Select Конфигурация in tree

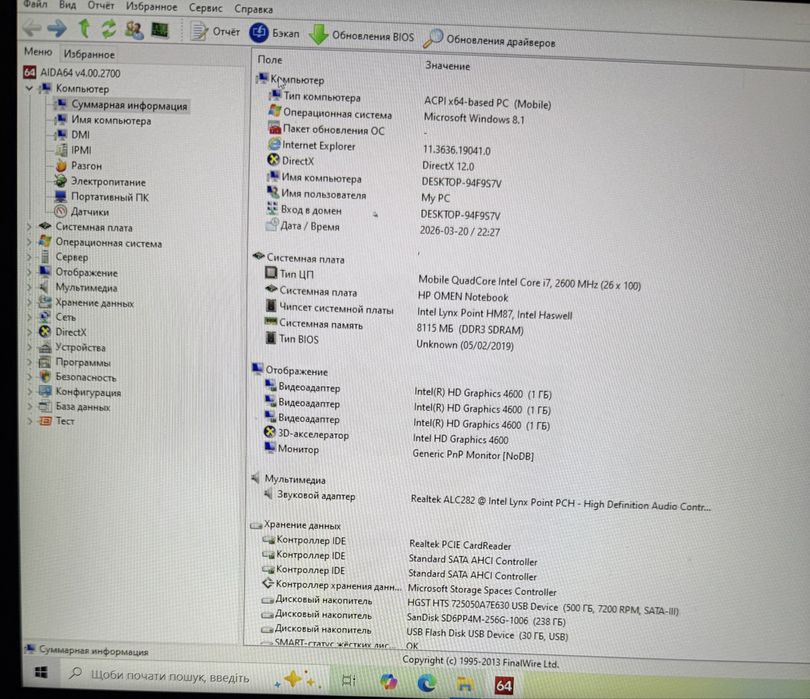pyautogui.click(x=88, y=392)
